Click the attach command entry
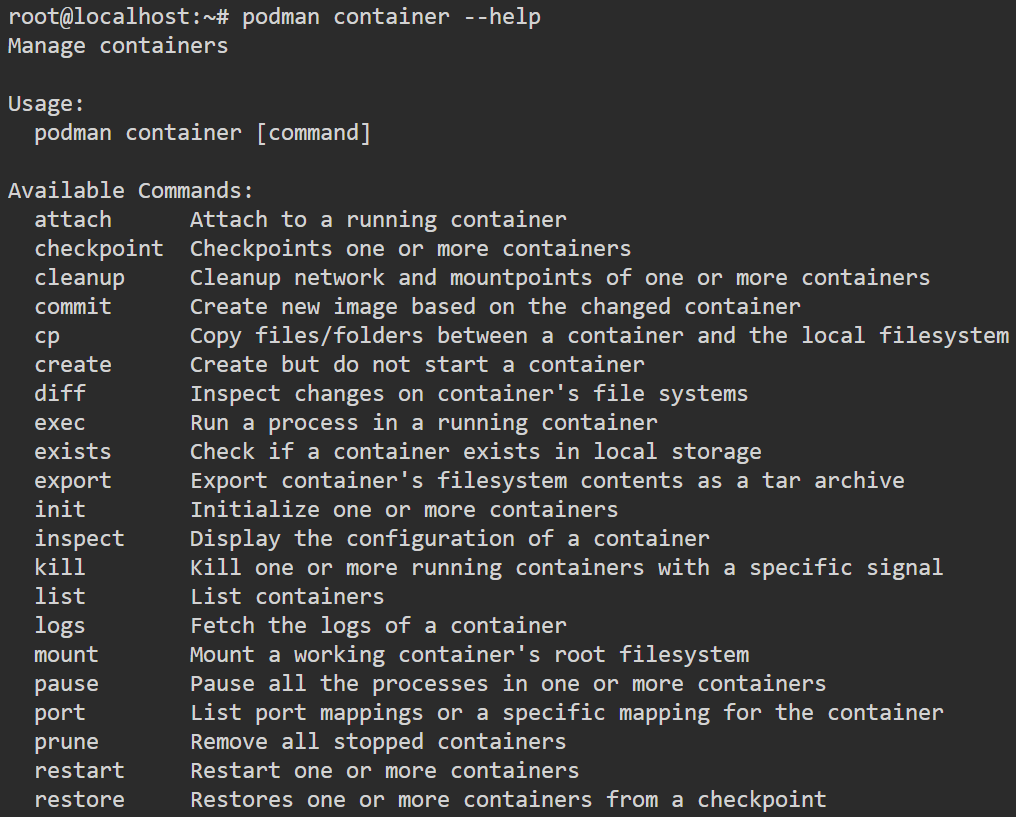 (71, 219)
